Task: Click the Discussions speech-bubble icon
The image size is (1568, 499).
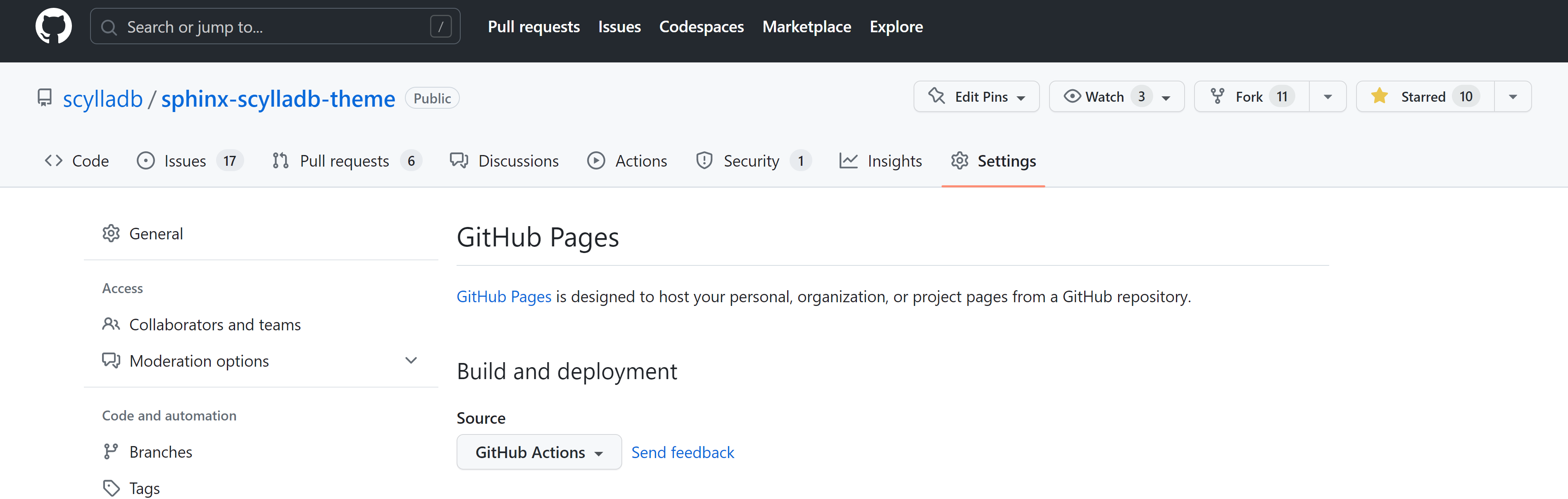Action: click(x=459, y=160)
